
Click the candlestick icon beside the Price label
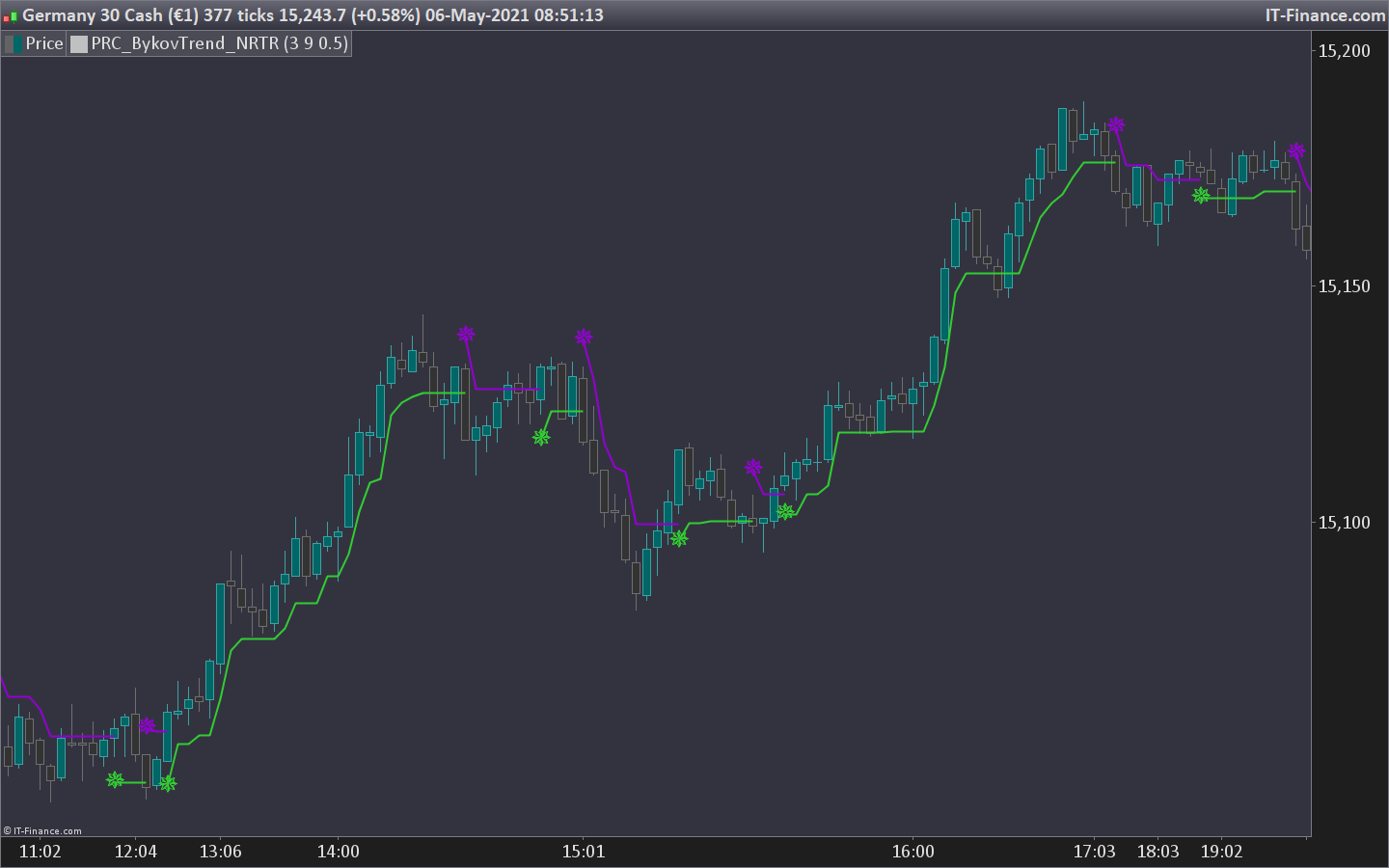click(x=14, y=43)
